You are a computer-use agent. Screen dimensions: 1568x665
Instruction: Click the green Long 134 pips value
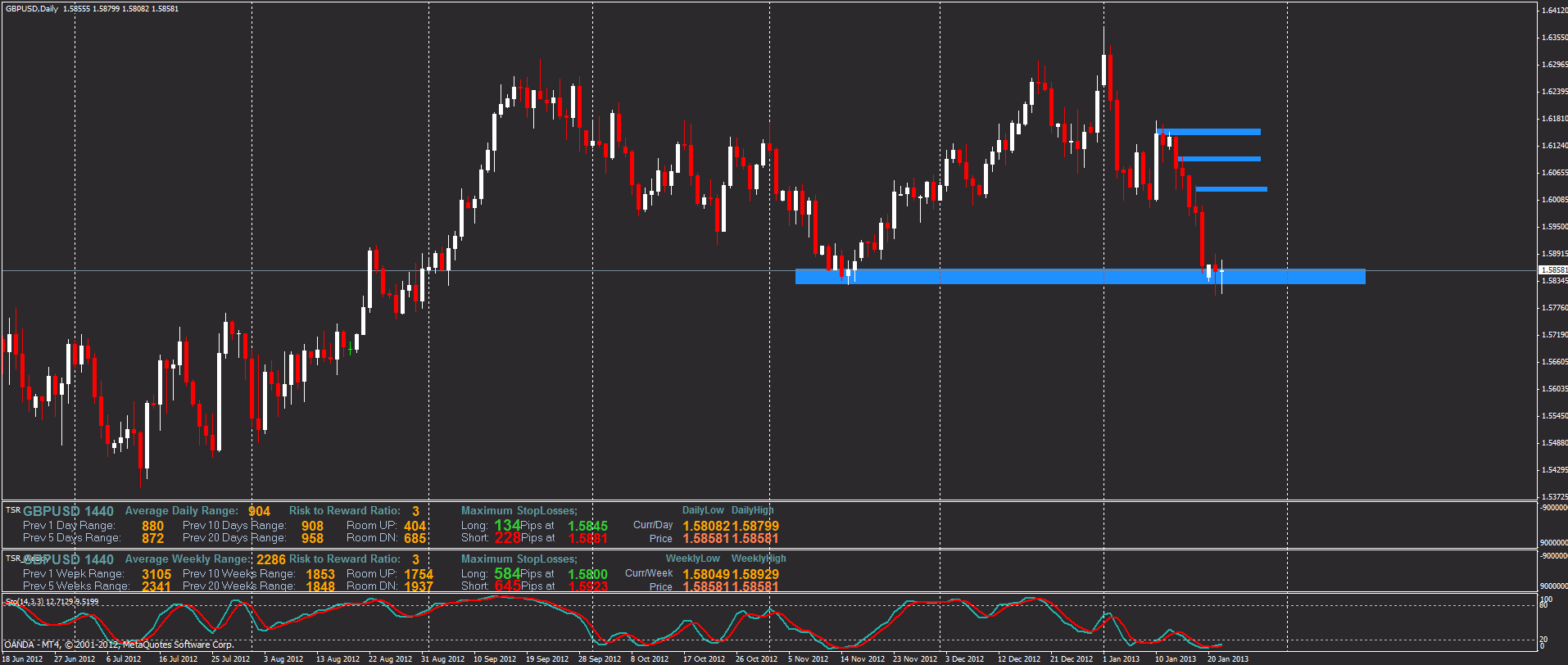[x=507, y=525]
